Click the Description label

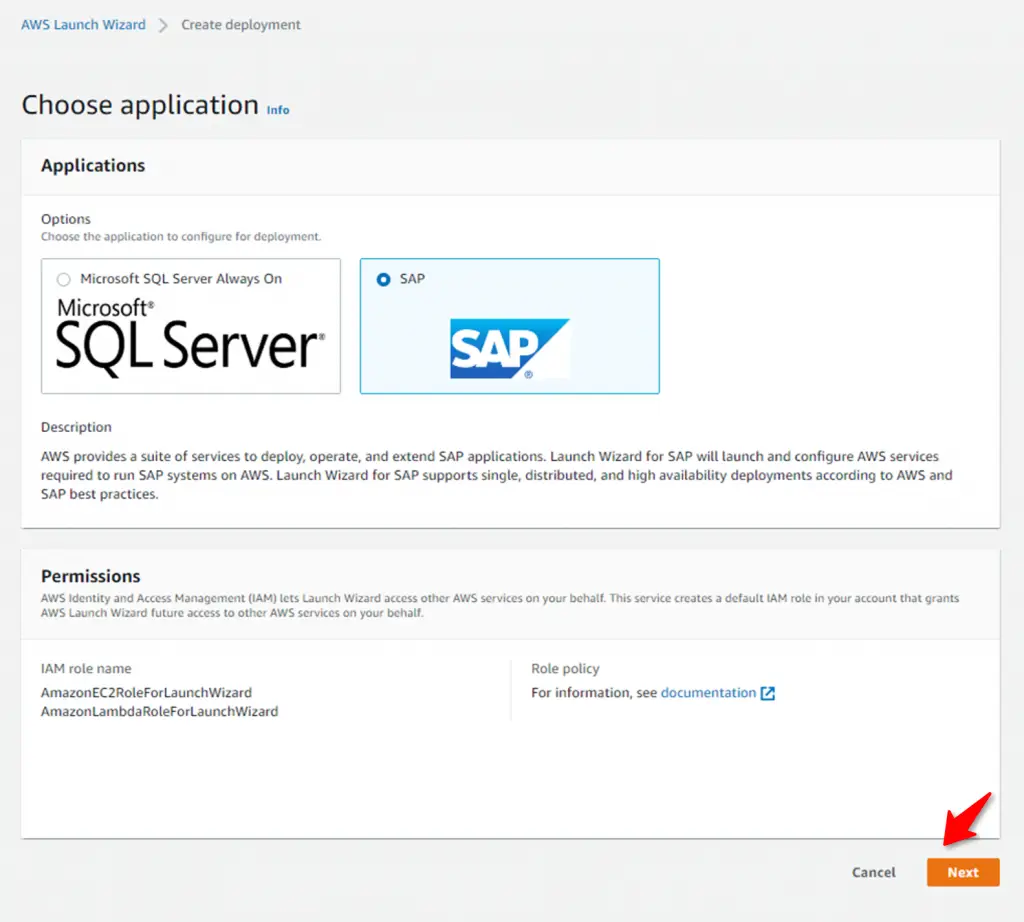(x=76, y=427)
